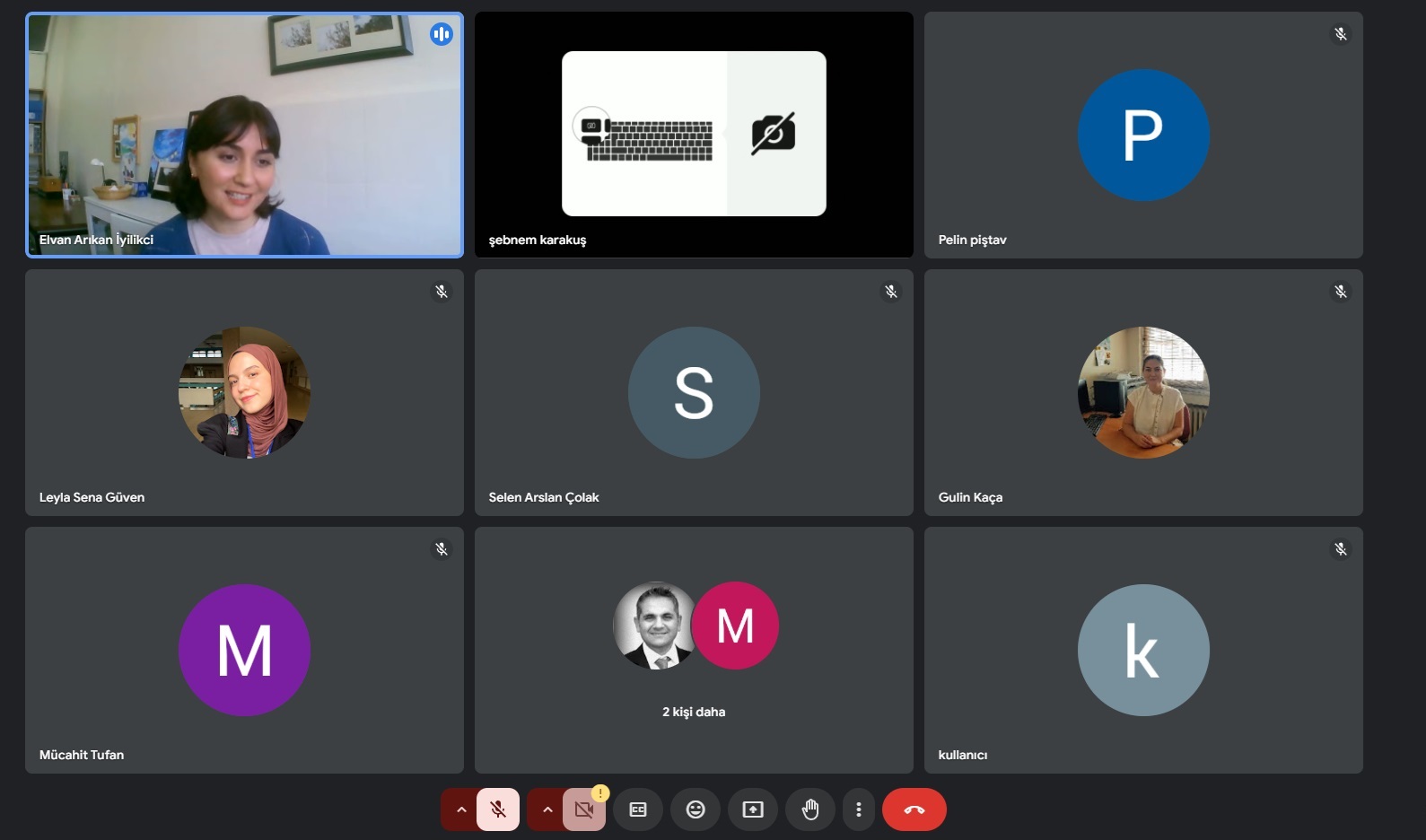Click muted mic icon on Selen Arslan Çolak tile
1426x840 pixels.
pos(891,292)
